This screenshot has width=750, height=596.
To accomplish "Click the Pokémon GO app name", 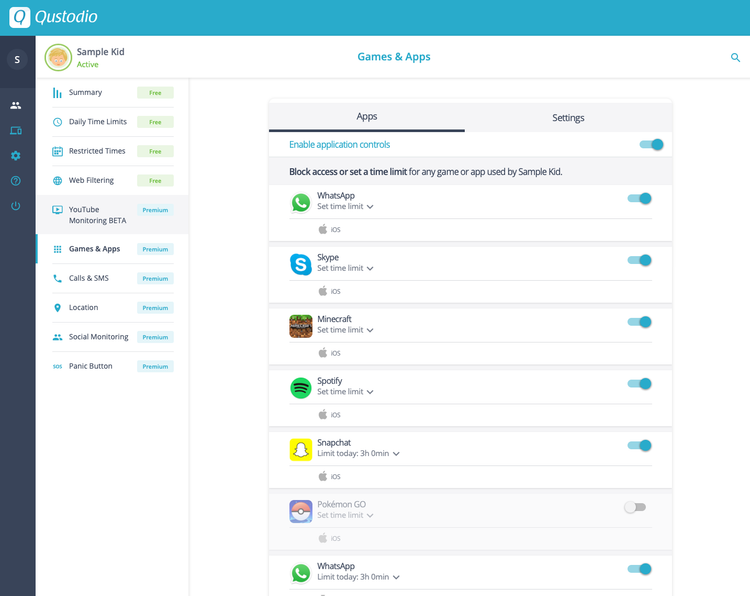I will click(x=342, y=504).
